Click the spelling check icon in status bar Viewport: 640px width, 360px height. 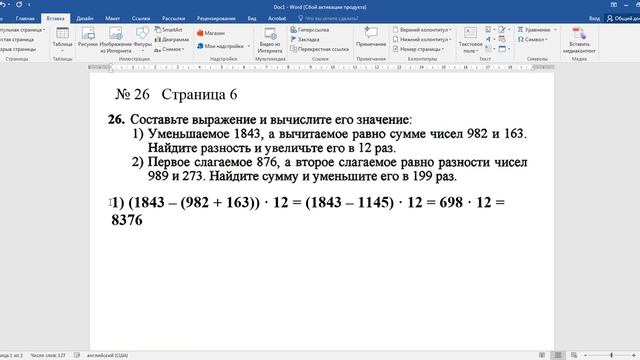pyautogui.click(x=77, y=356)
